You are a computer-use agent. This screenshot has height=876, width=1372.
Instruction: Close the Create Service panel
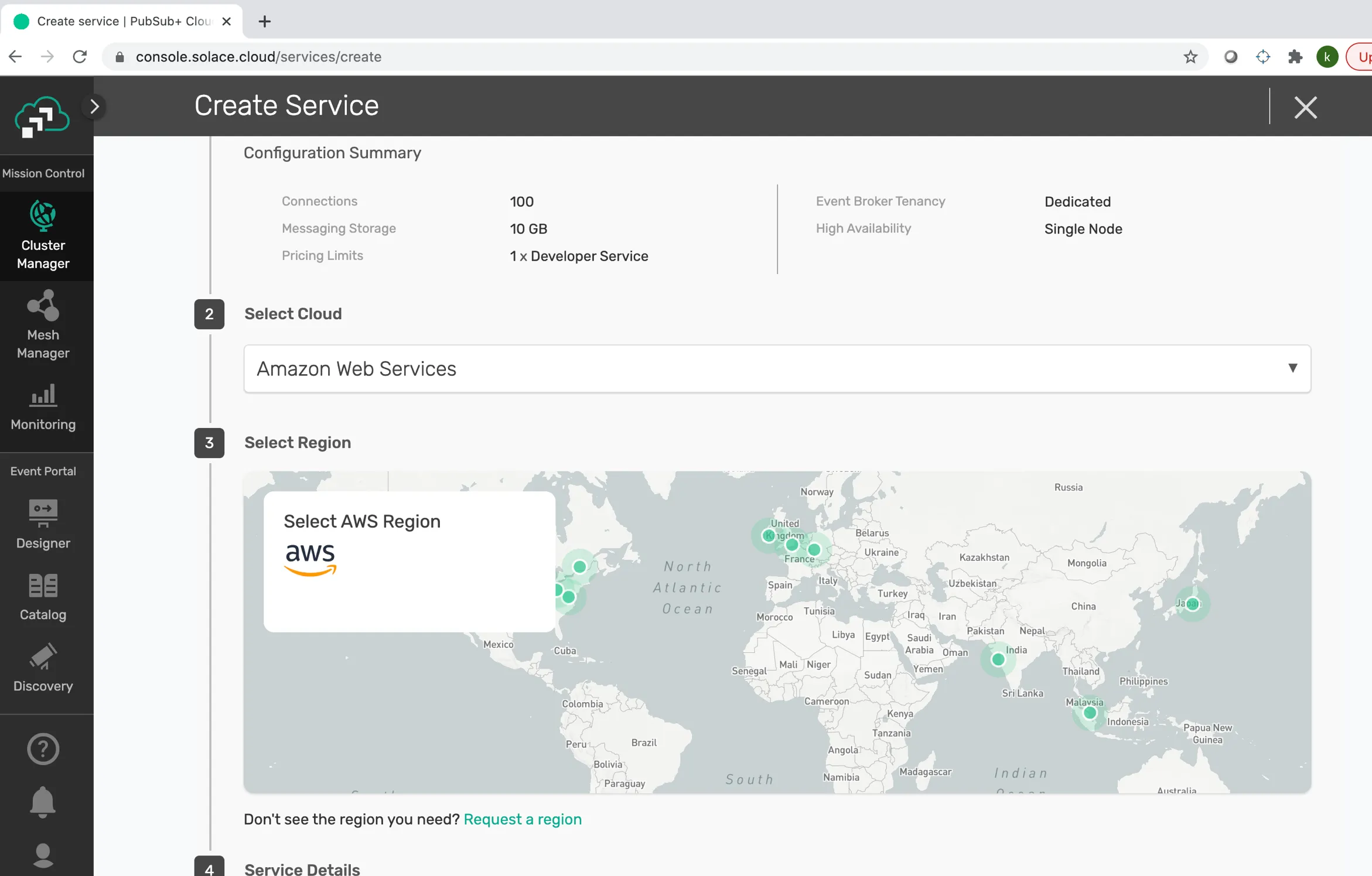(x=1305, y=107)
